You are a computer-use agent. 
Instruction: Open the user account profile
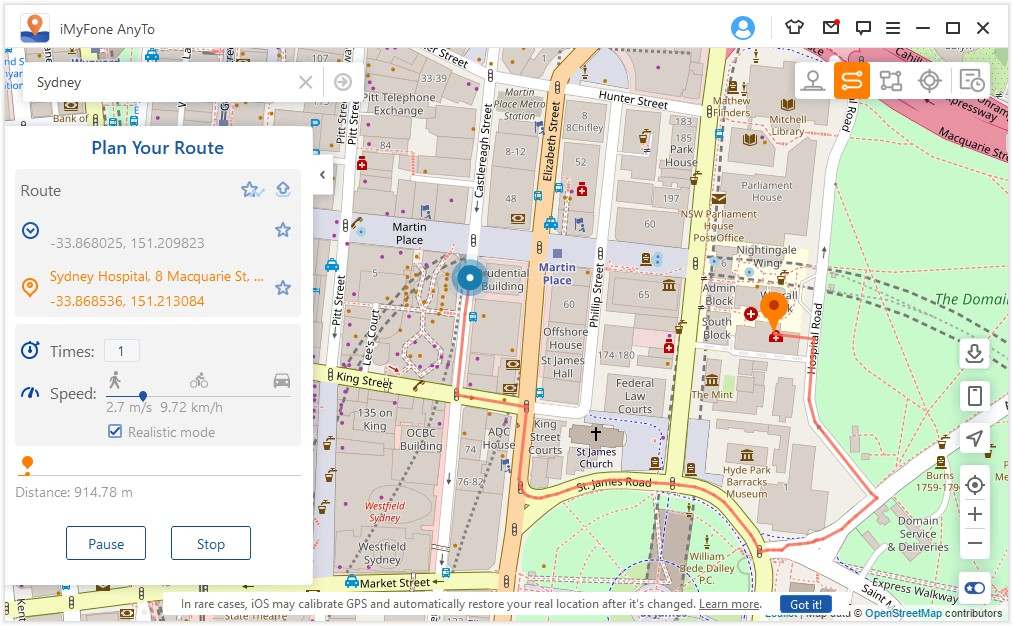[x=743, y=28]
